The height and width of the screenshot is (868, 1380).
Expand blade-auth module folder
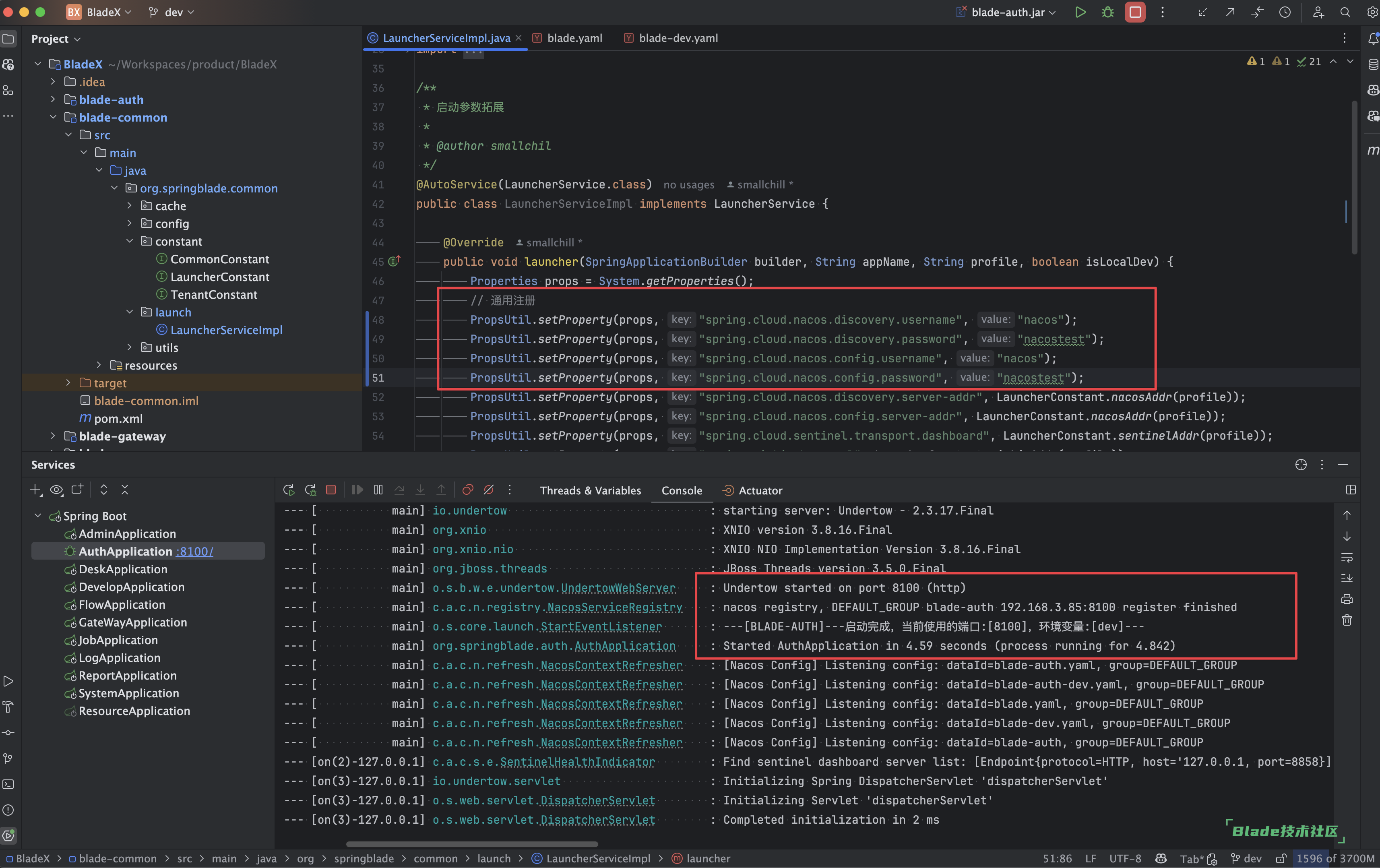tap(53, 99)
